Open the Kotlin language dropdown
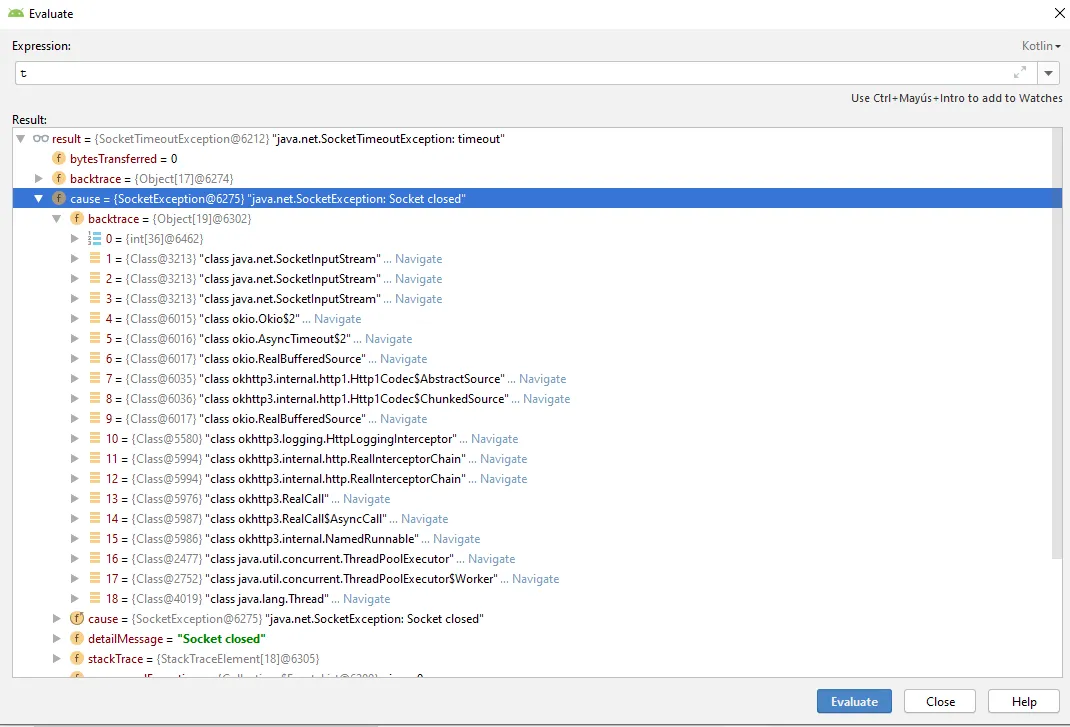 (1041, 46)
